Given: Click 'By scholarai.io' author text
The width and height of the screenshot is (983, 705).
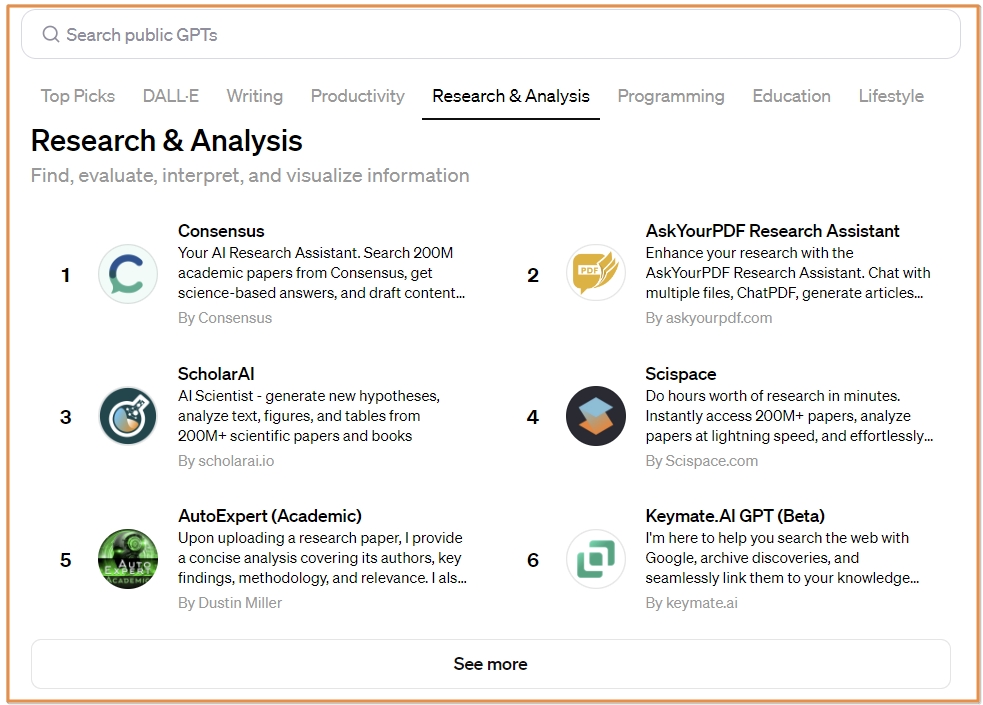Looking at the screenshot, I should pos(226,461).
